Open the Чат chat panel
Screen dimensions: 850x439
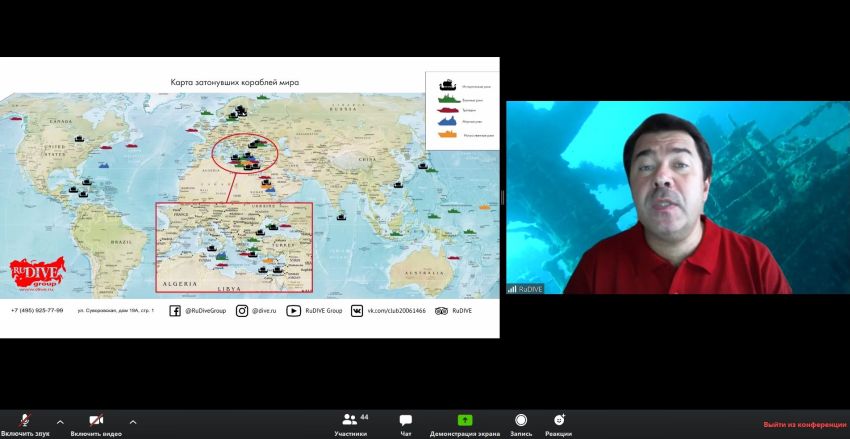[x=405, y=425]
